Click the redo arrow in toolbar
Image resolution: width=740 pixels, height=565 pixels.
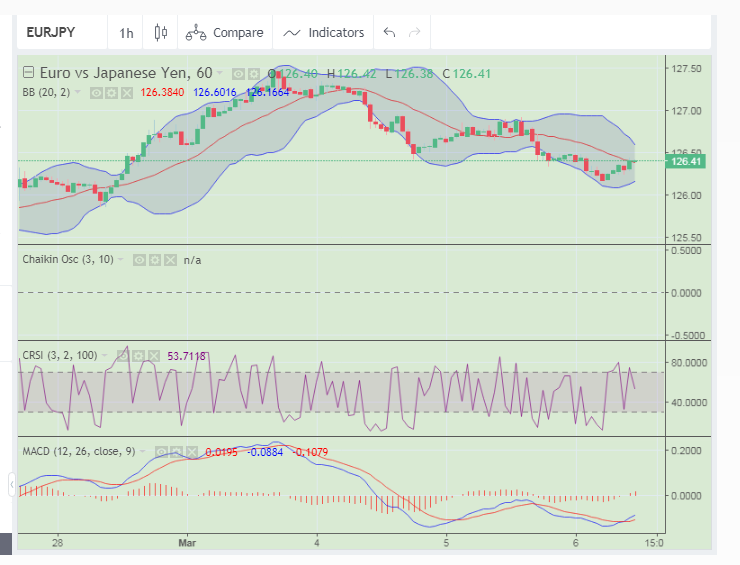pyautogui.click(x=414, y=33)
